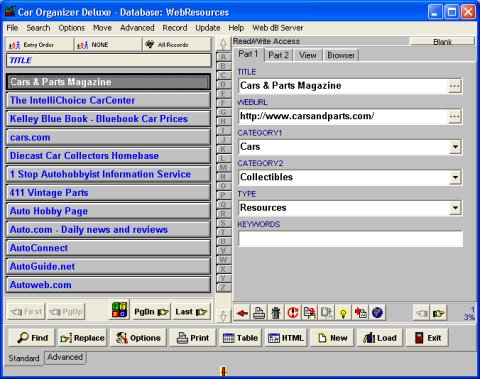The width and height of the screenshot is (480, 379).
Task: Select the Standard toolbar tab at bottom
Action: point(24,358)
